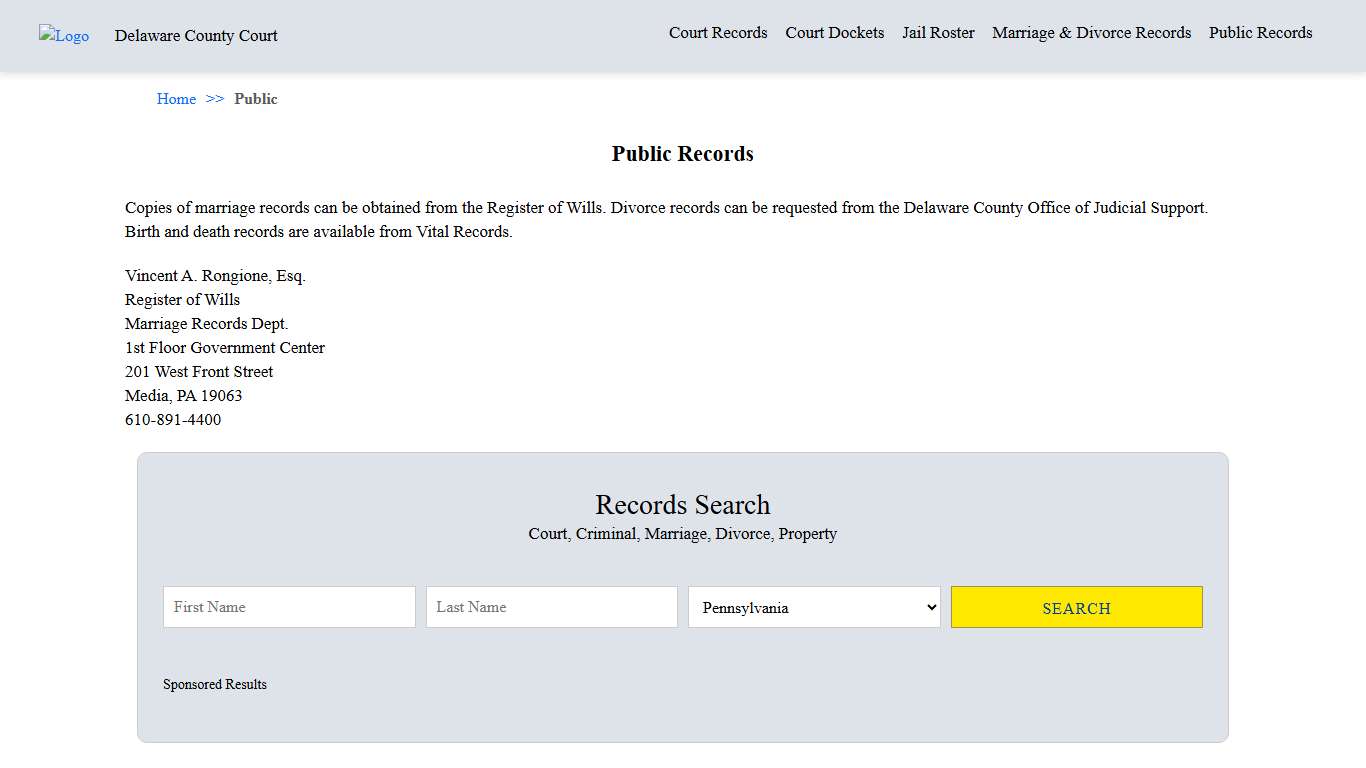The width and height of the screenshot is (1366, 768).
Task: Open the Court Records navigation item
Action: [718, 32]
